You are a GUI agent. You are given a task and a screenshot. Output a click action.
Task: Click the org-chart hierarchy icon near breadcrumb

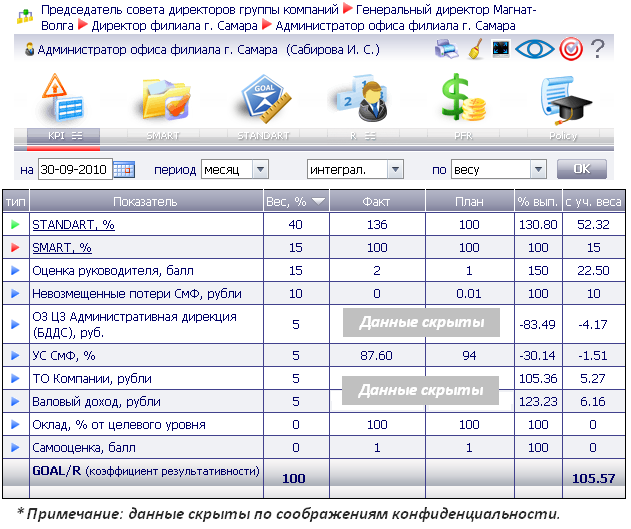[25, 16]
